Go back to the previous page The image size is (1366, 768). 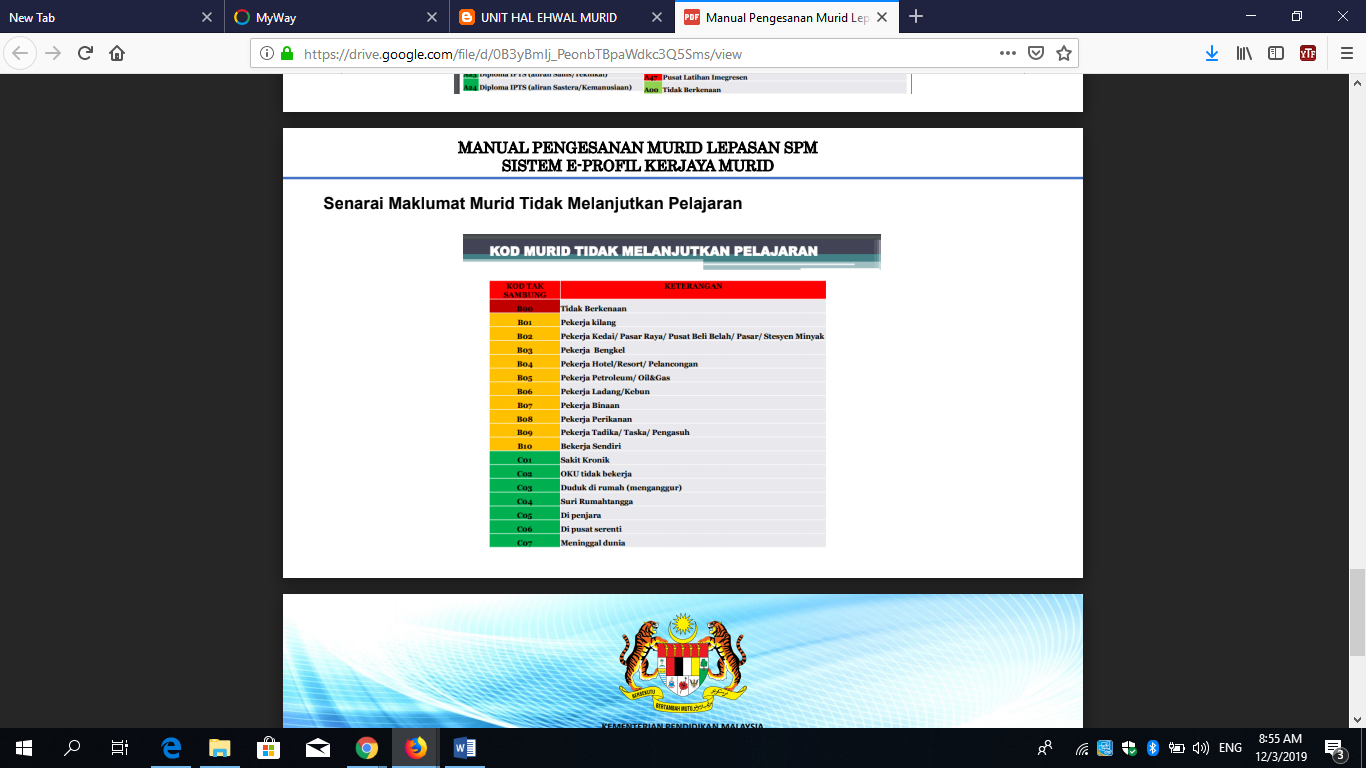(20, 53)
